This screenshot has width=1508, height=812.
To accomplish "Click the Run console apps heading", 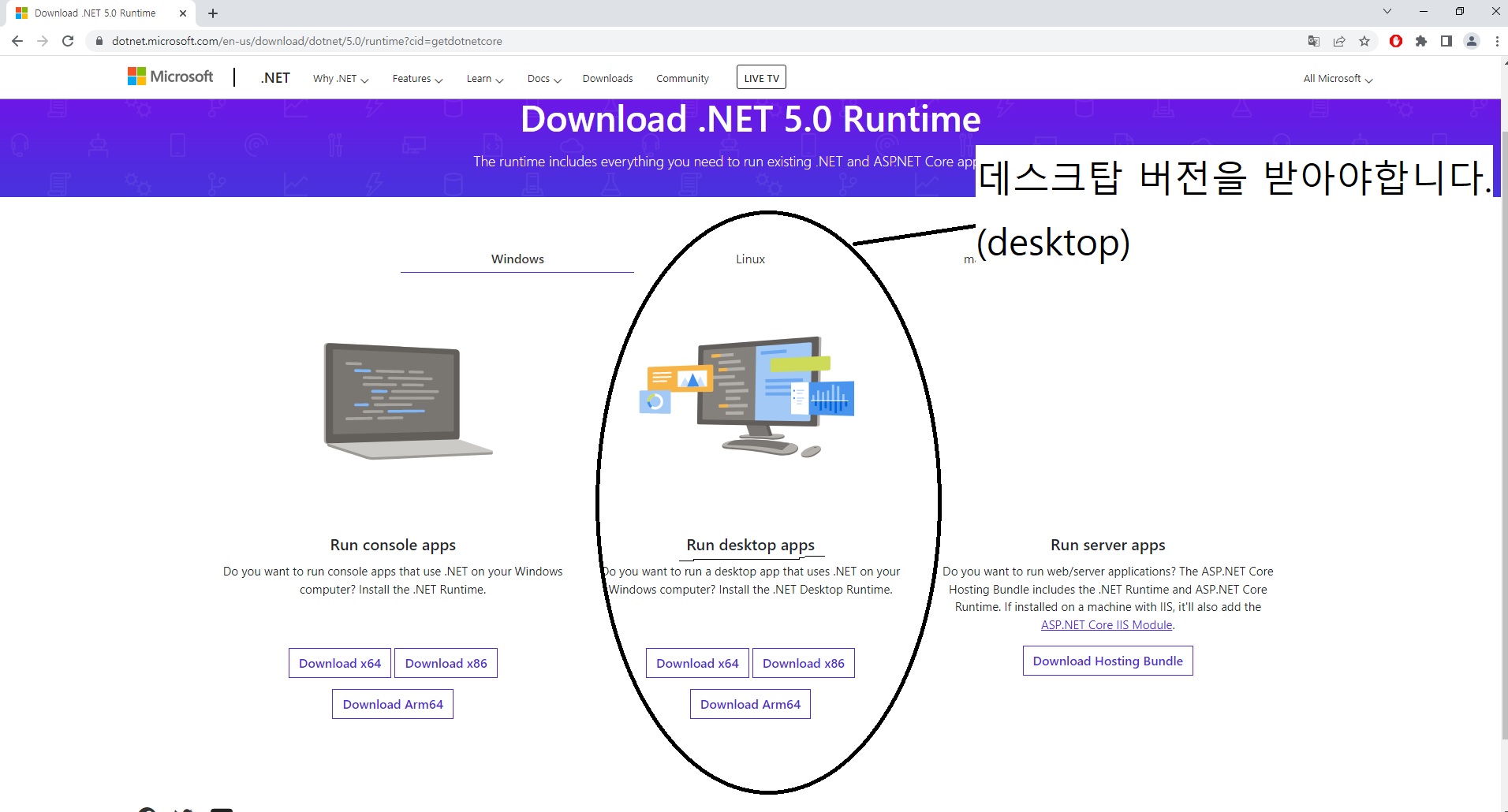I will (393, 545).
